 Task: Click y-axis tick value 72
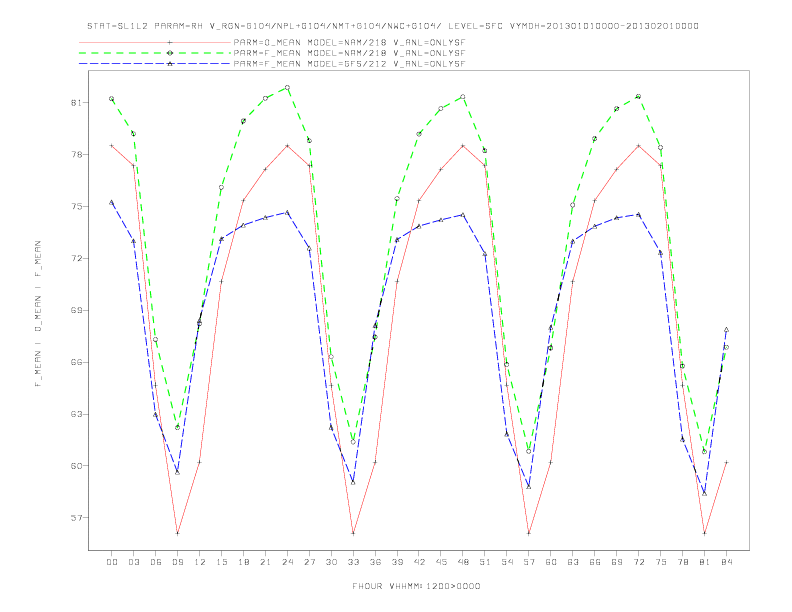[x=76, y=259]
